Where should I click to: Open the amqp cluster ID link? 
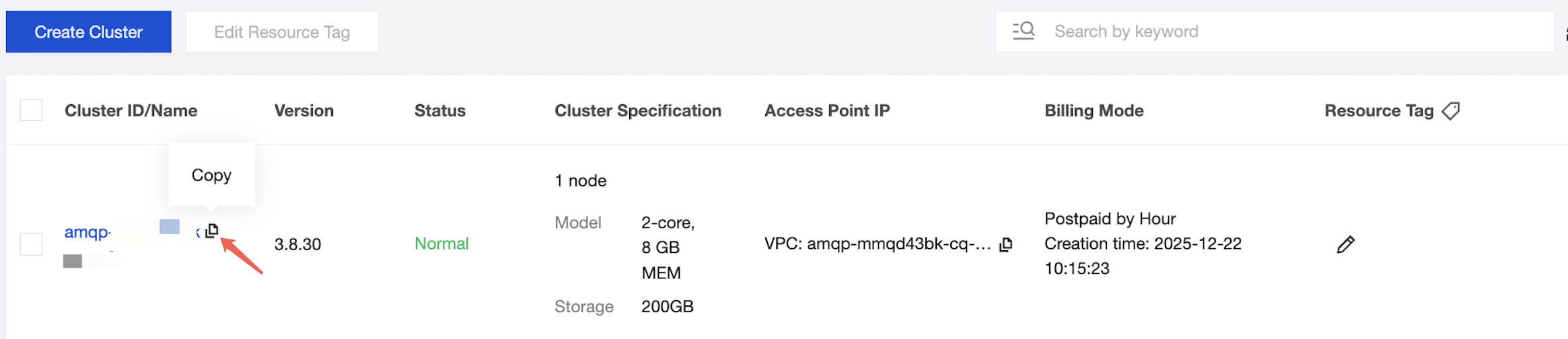point(87,233)
